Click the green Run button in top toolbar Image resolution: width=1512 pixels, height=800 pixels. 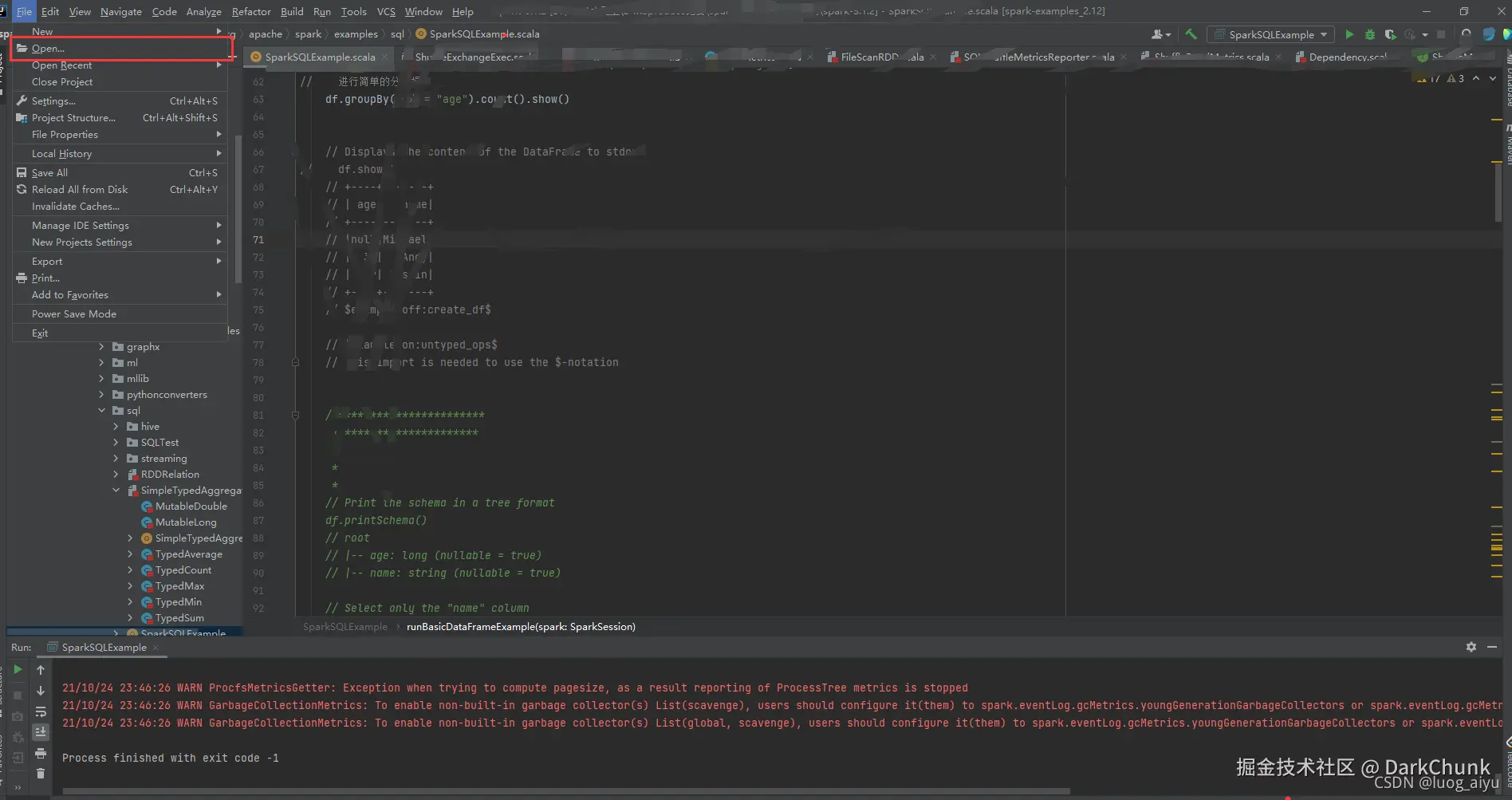coord(1349,34)
